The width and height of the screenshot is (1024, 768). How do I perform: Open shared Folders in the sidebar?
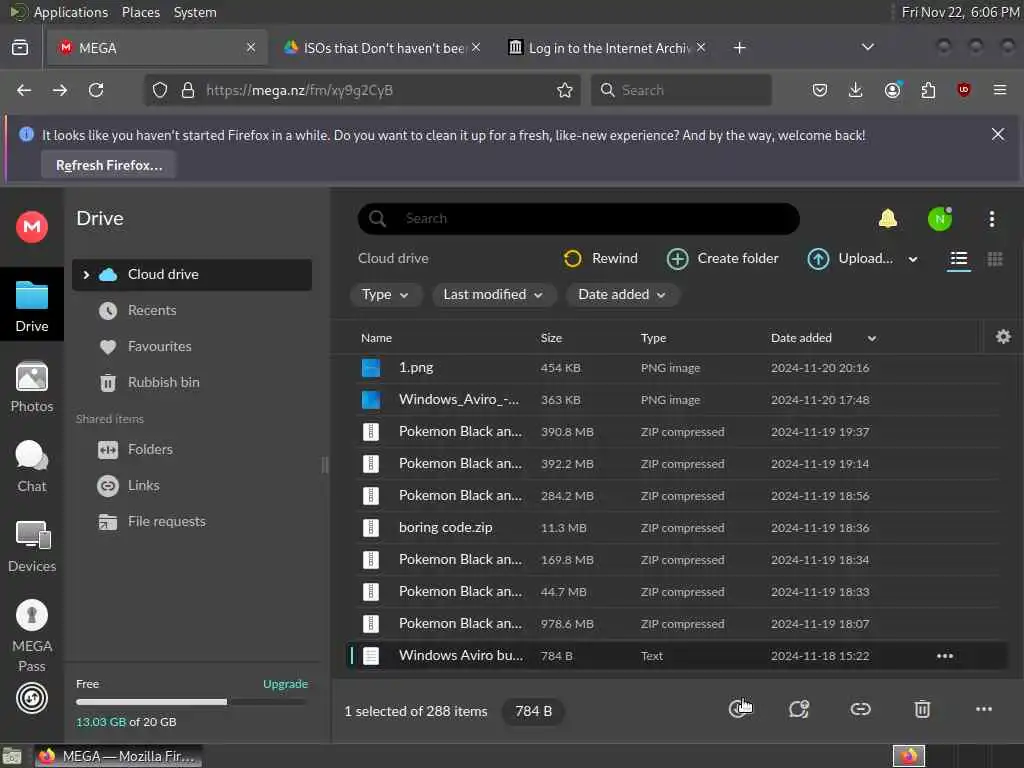[x=191, y=450]
